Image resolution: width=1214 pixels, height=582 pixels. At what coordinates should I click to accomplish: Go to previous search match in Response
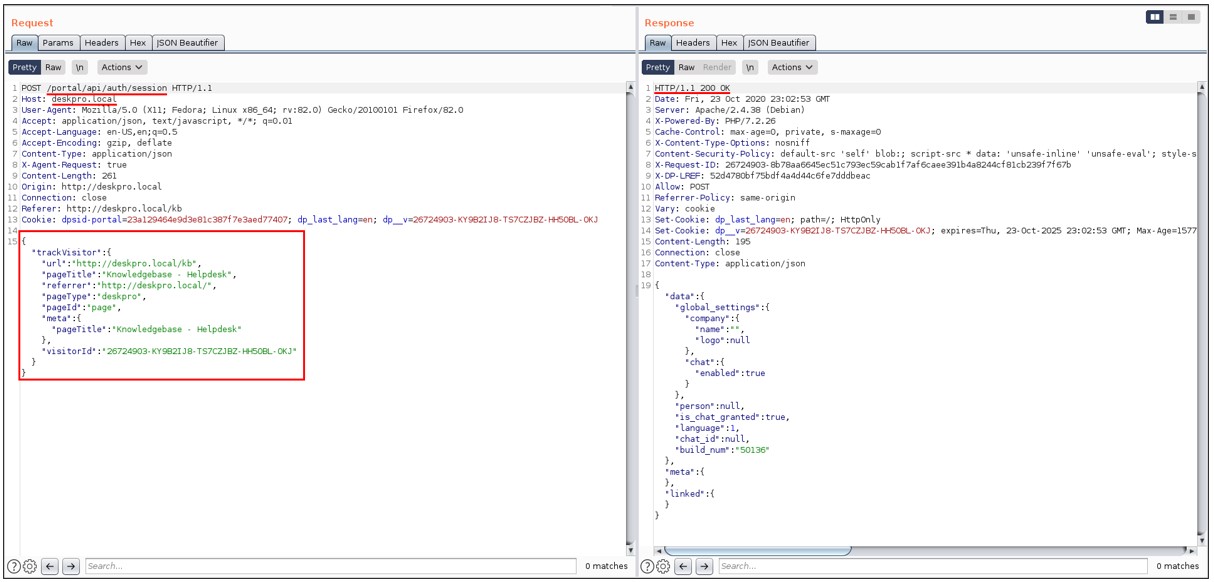click(x=684, y=566)
